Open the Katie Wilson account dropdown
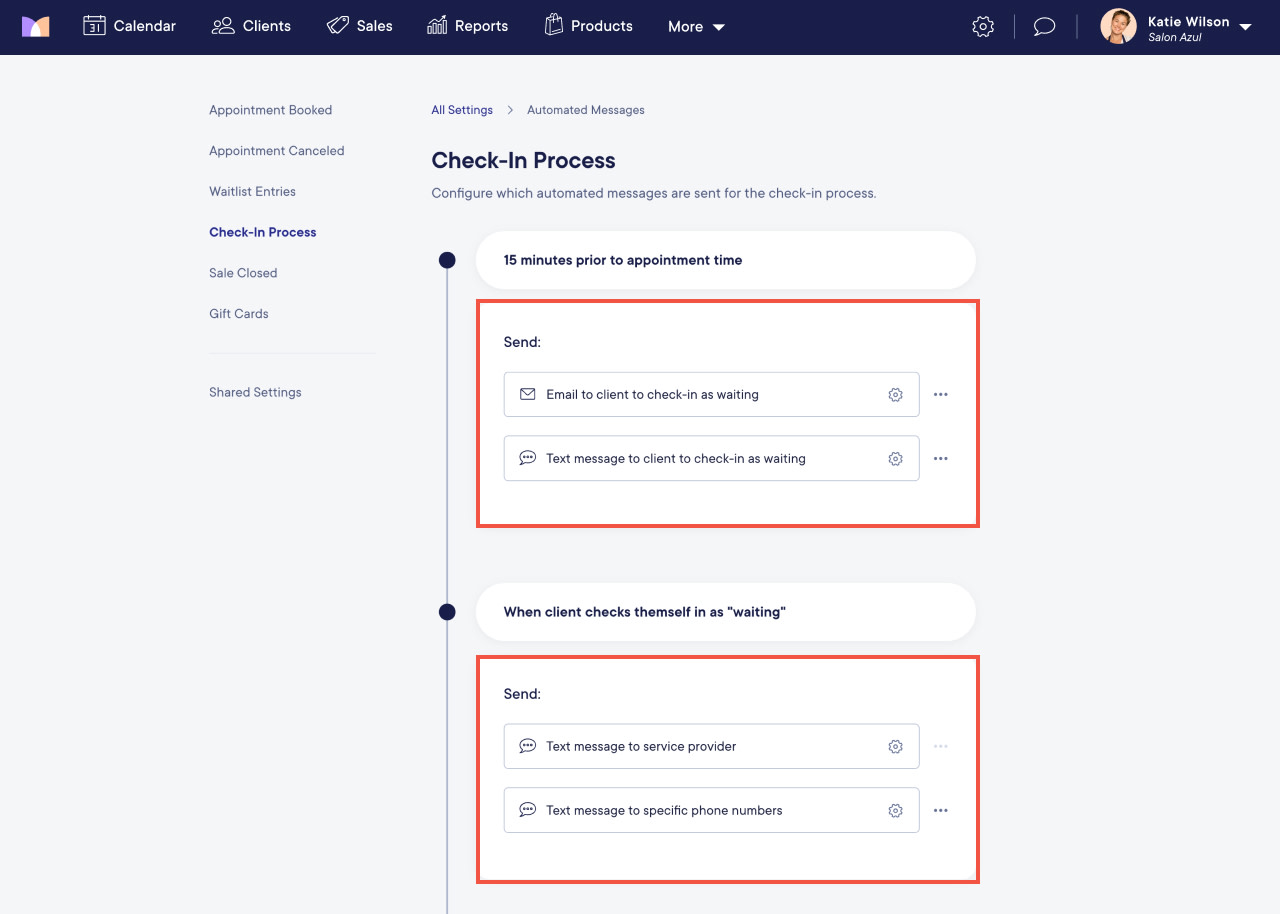This screenshot has width=1280, height=914. click(x=1244, y=27)
